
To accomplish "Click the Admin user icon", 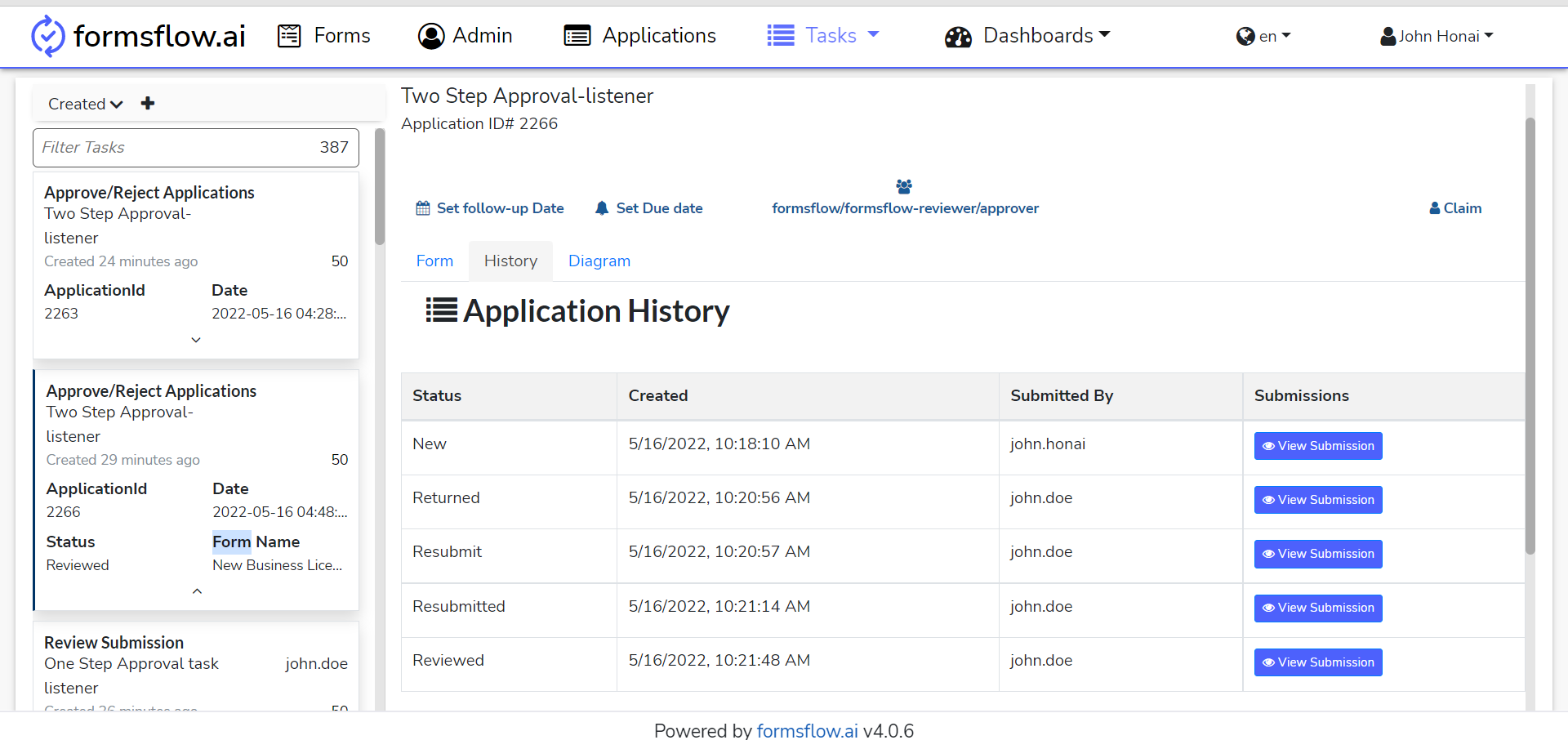I will point(431,36).
